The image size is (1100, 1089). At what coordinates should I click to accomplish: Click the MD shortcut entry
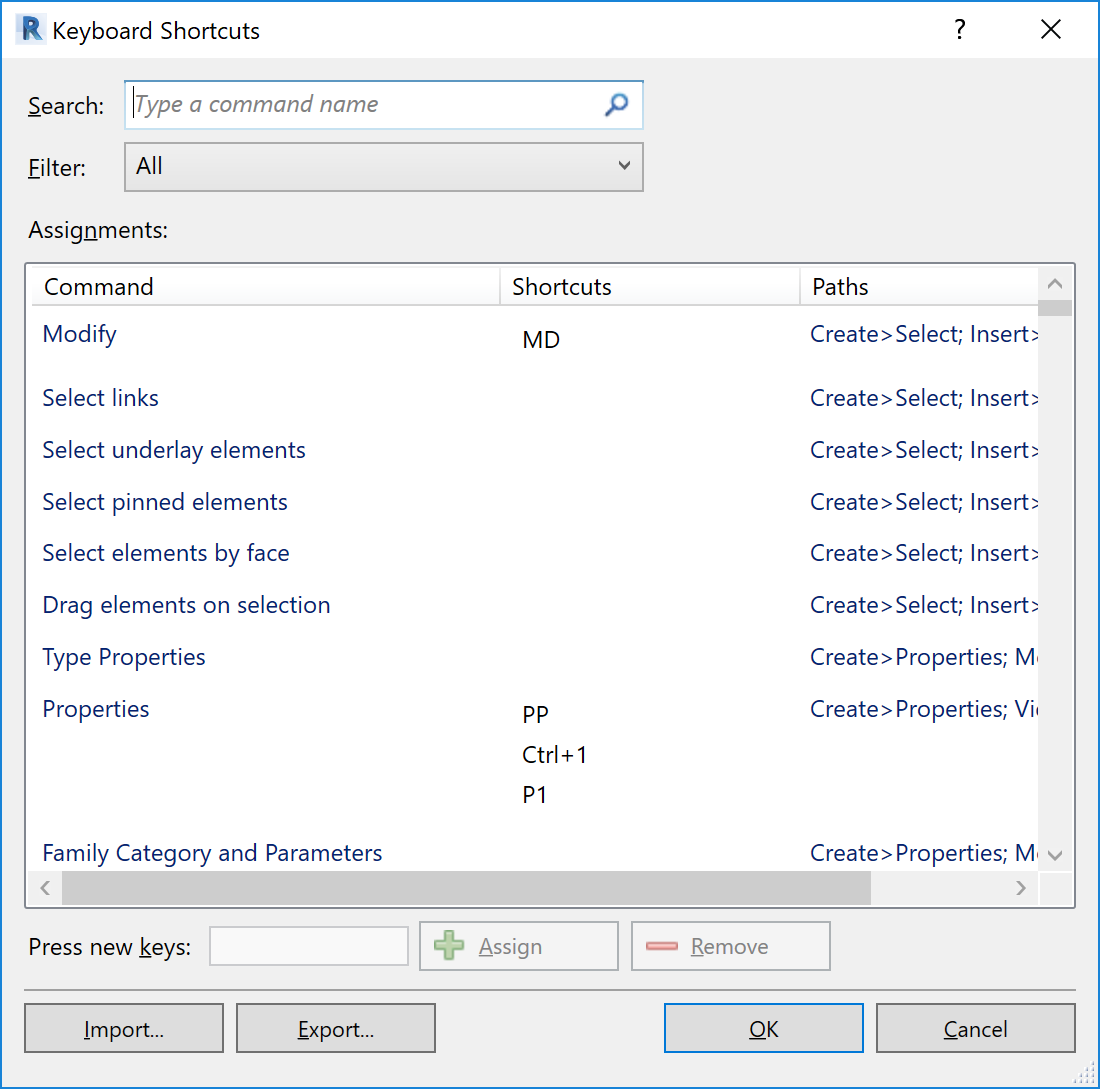coord(541,340)
